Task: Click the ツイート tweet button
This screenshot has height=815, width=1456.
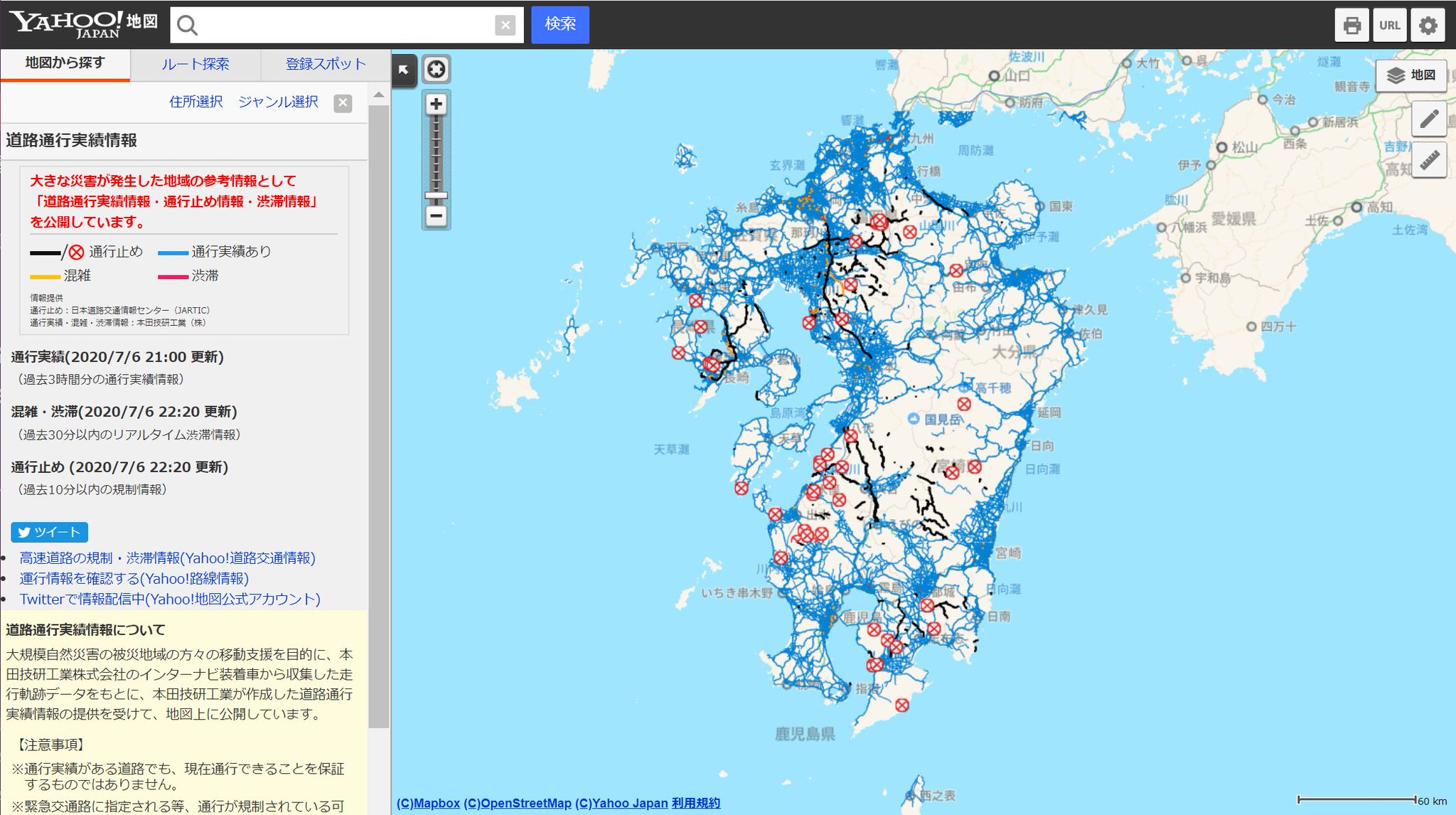Action: [x=50, y=532]
